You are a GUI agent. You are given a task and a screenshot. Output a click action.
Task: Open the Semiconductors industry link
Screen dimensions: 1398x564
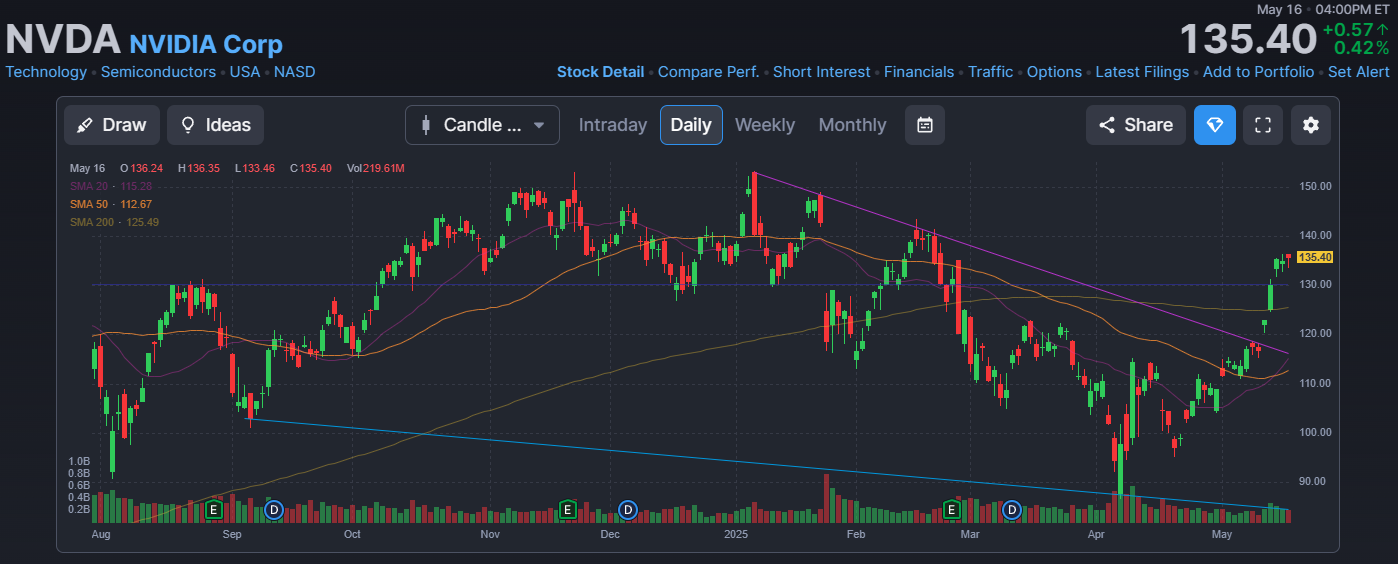pos(158,72)
